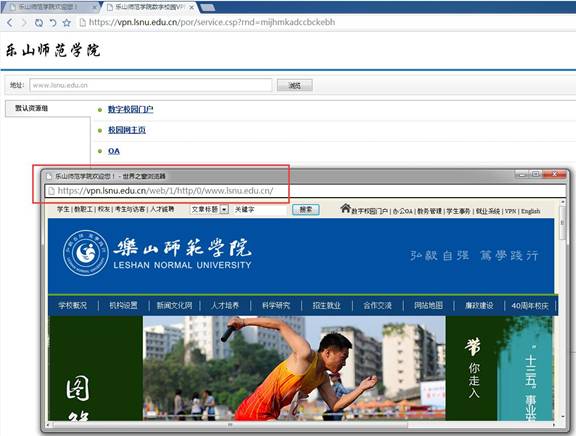
Task: Minimize the popup browser window
Action: 522,173
